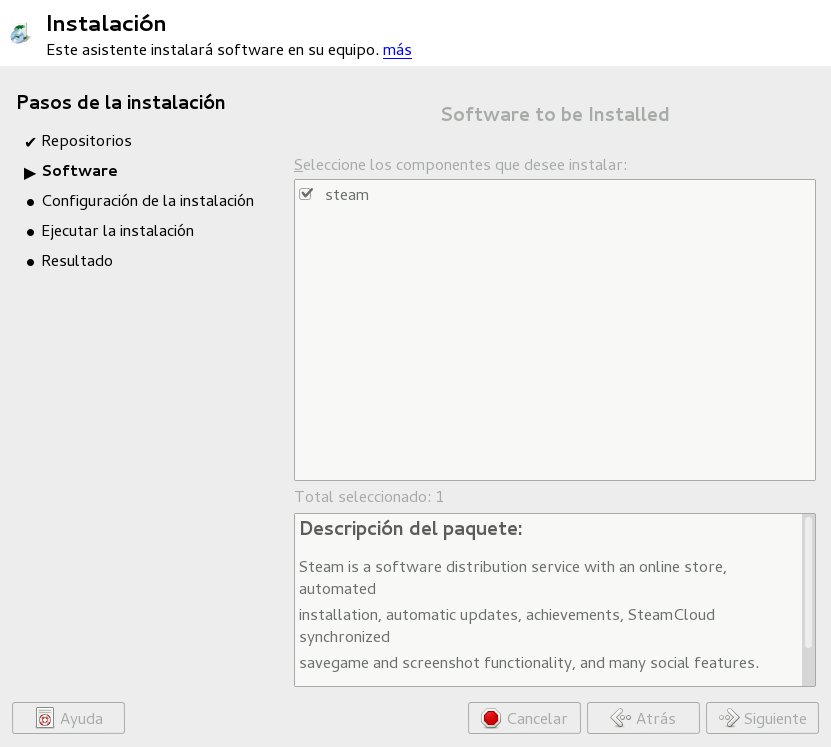
Task: Uncheck the steam package checkbox
Action: [x=306, y=194]
